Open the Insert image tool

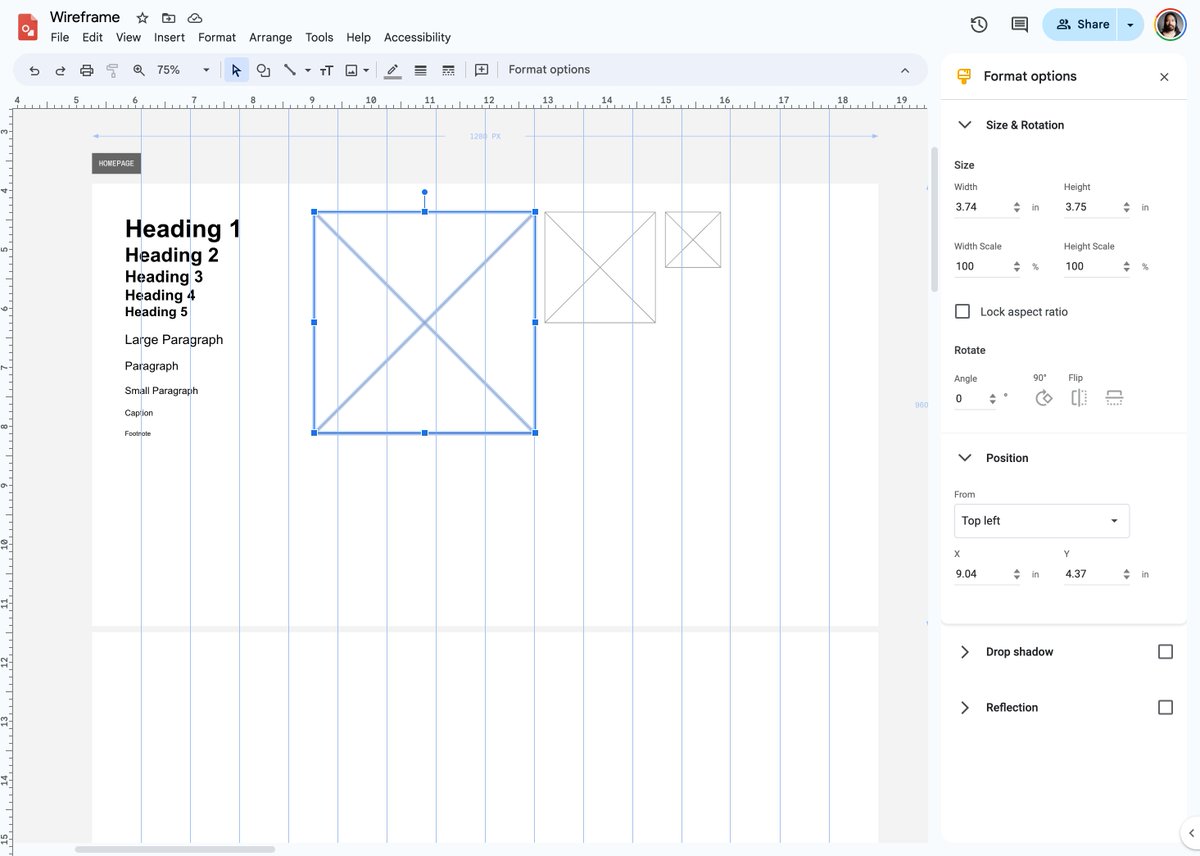pyautogui.click(x=352, y=70)
